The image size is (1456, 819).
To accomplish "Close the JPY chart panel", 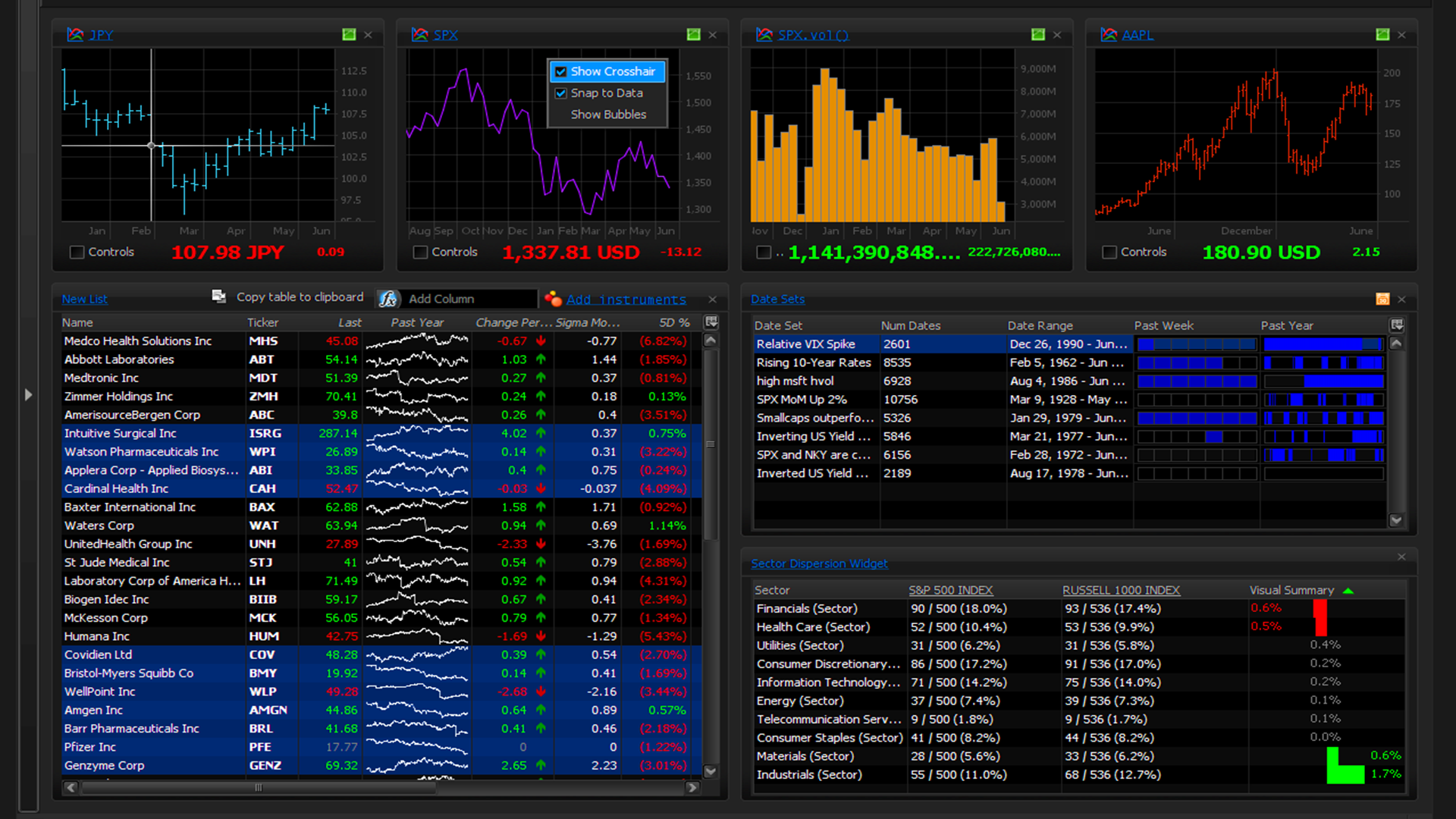I will point(368,35).
